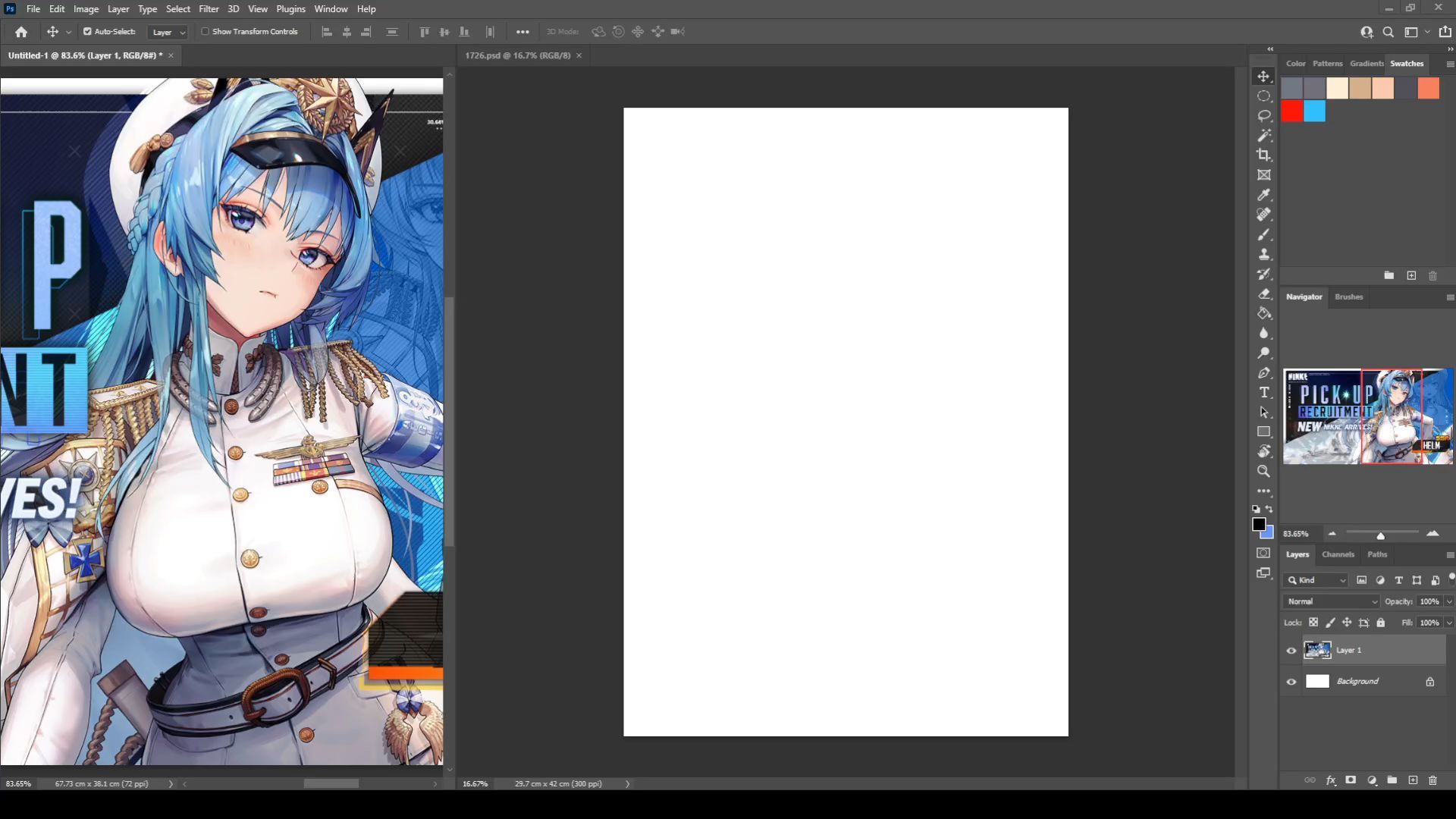Expand status bar info arrow for 1726.psd
Image resolution: width=1456 pixels, height=819 pixels.
(x=627, y=784)
